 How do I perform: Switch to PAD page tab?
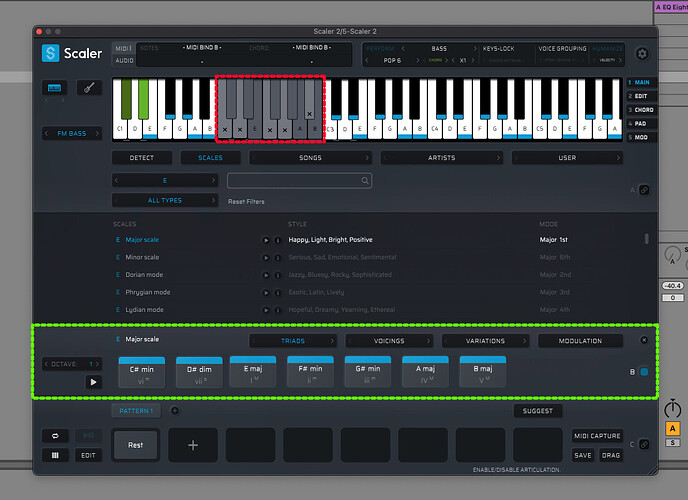click(x=641, y=124)
